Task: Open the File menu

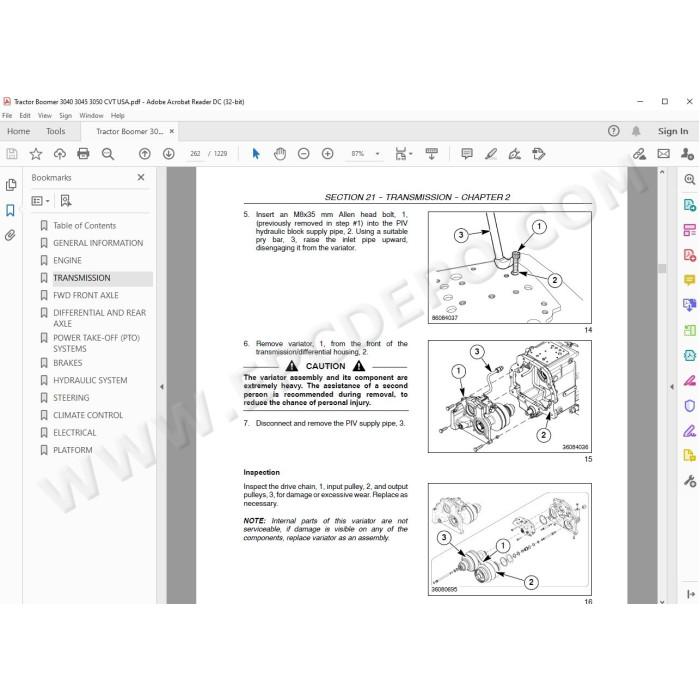Action: tap(7, 116)
